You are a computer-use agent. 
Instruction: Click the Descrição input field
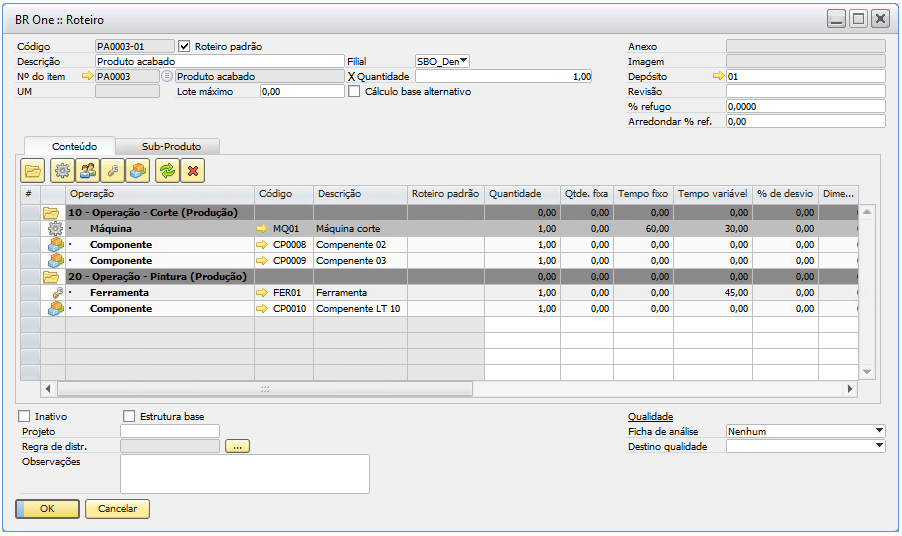click(220, 61)
